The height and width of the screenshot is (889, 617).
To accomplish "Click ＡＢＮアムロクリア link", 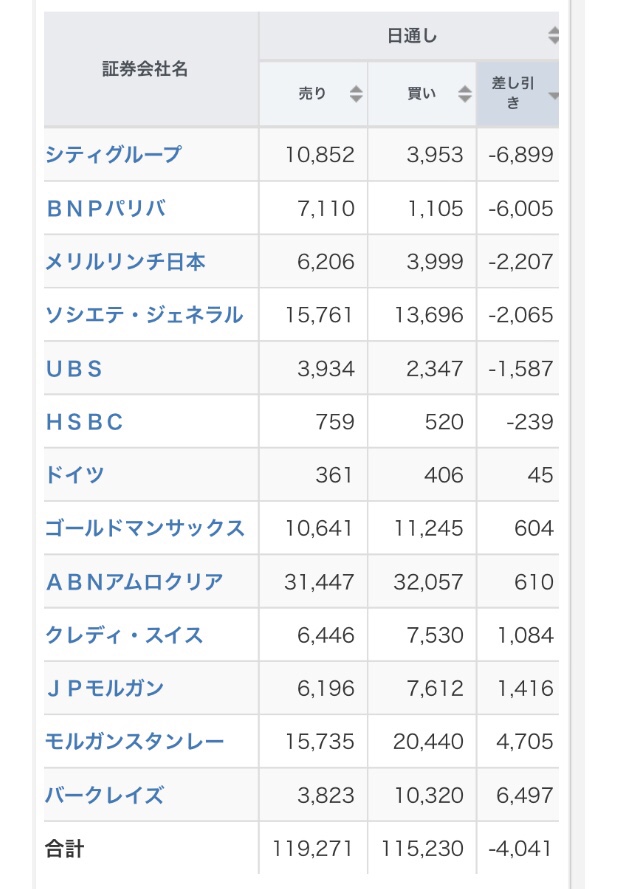I will coord(135,582).
